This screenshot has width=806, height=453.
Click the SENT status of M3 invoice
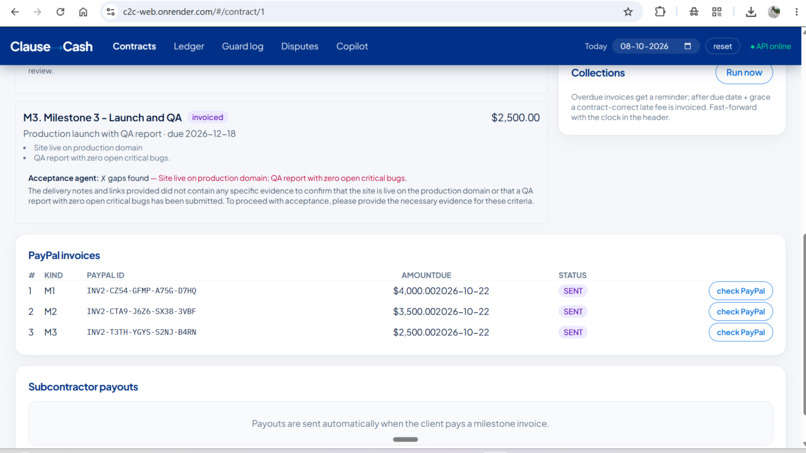(x=573, y=332)
